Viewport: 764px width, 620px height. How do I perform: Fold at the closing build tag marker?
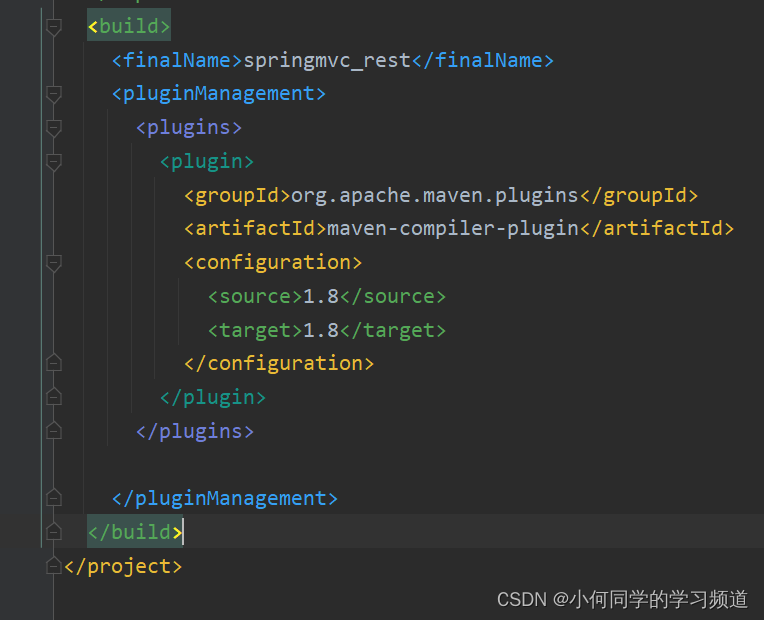tap(54, 531)
